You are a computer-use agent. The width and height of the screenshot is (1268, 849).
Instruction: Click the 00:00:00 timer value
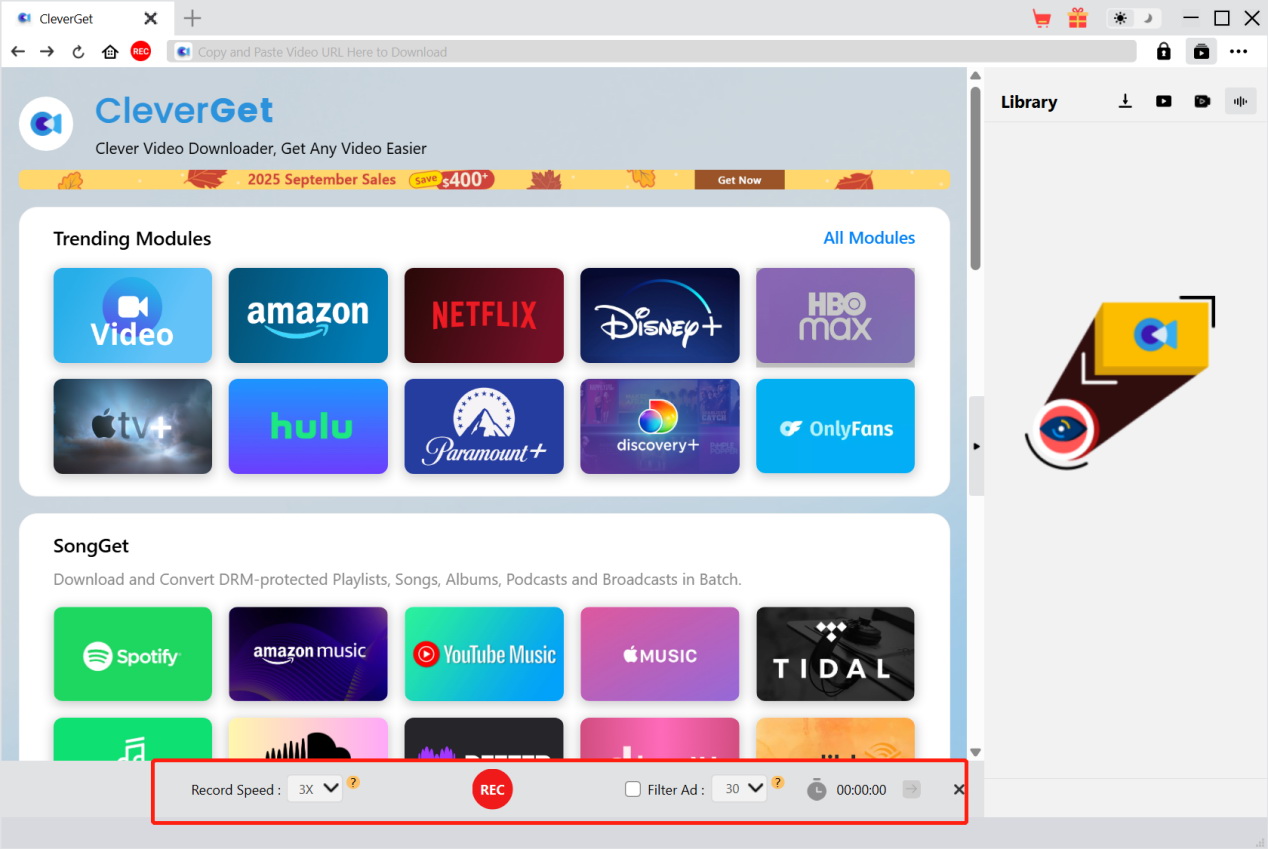point(861,790)
